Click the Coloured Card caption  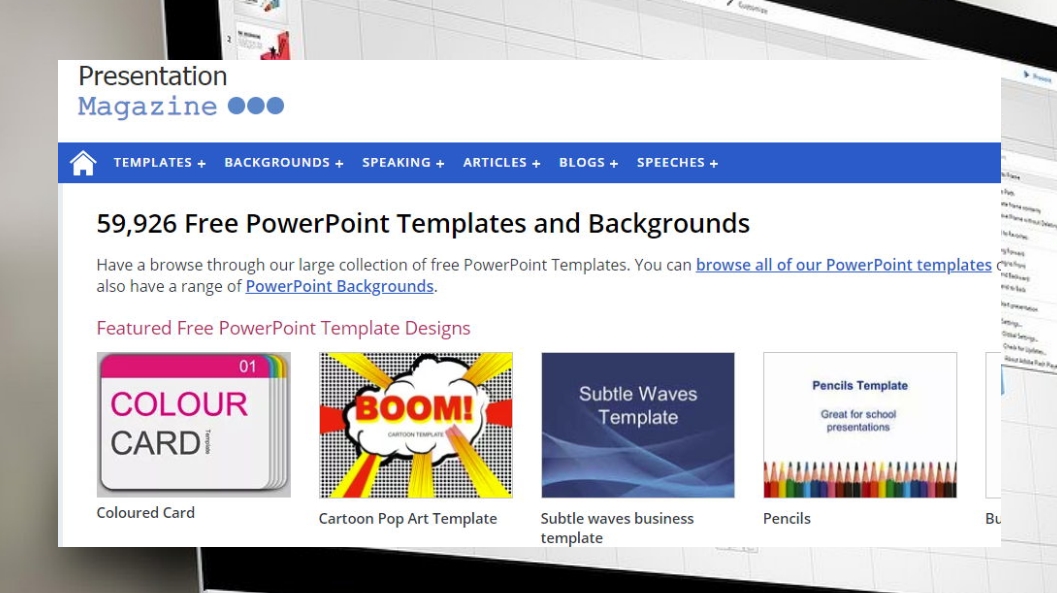[146, 513]
